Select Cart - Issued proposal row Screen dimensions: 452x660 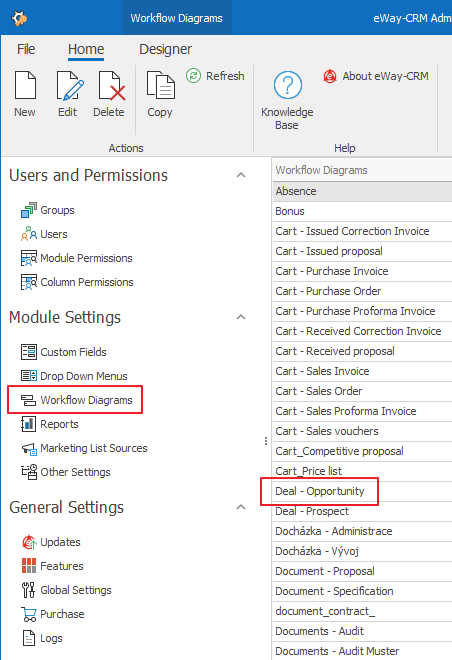pos(362,251)
